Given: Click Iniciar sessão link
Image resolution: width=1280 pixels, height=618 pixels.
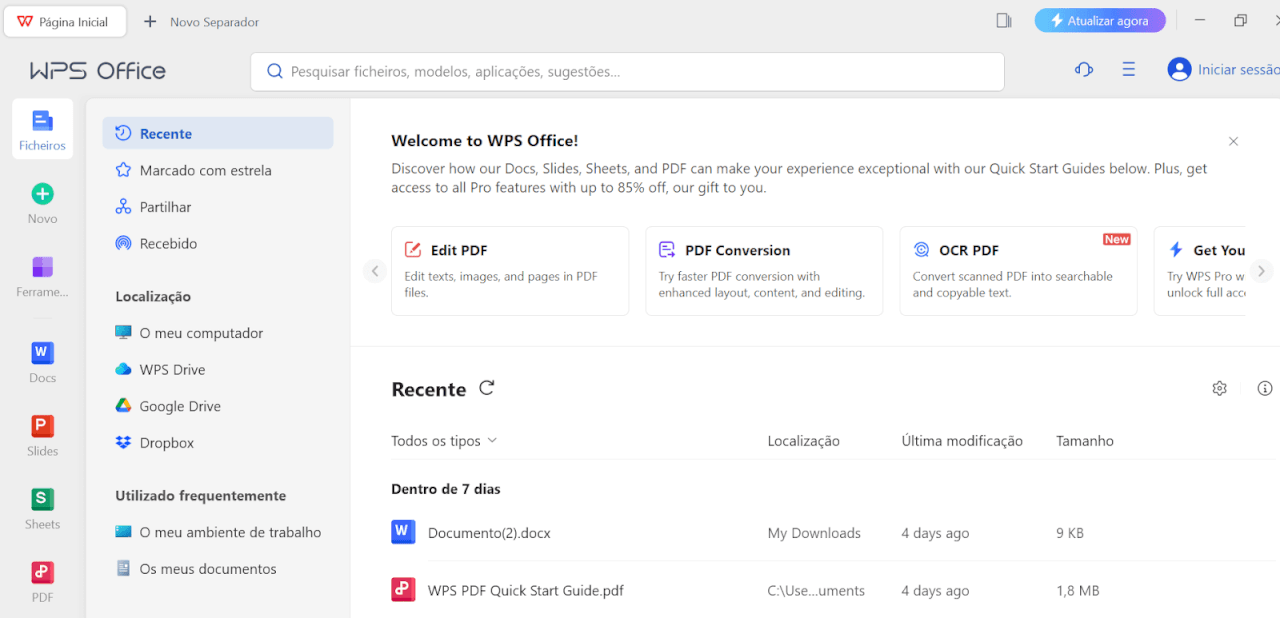Looking at the screenshot, I should [x=1238, y=70].
